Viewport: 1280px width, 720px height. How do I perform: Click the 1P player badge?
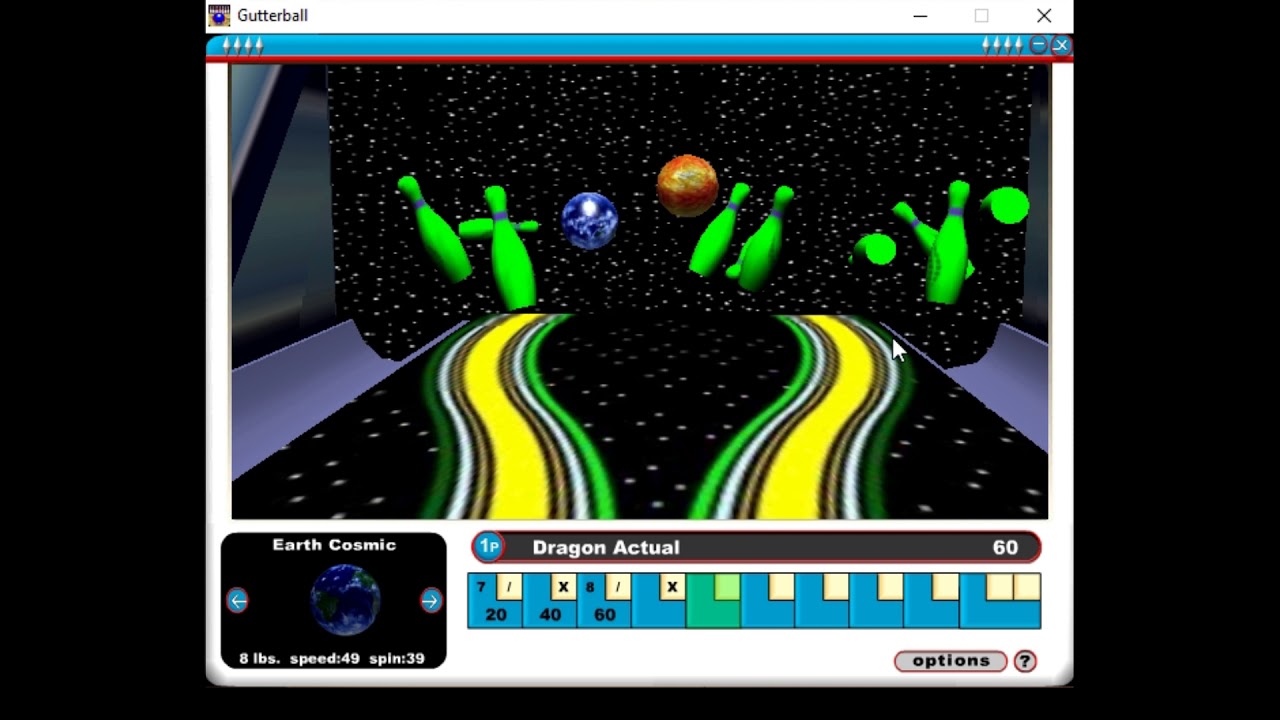(489, 547)
